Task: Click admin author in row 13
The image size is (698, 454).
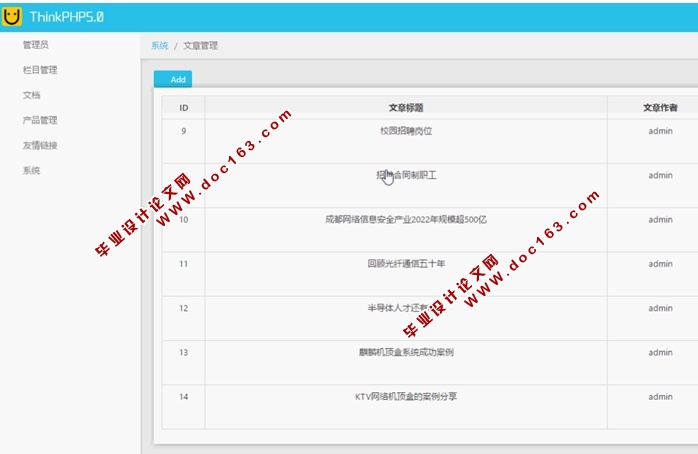Action: pos(660,352)
